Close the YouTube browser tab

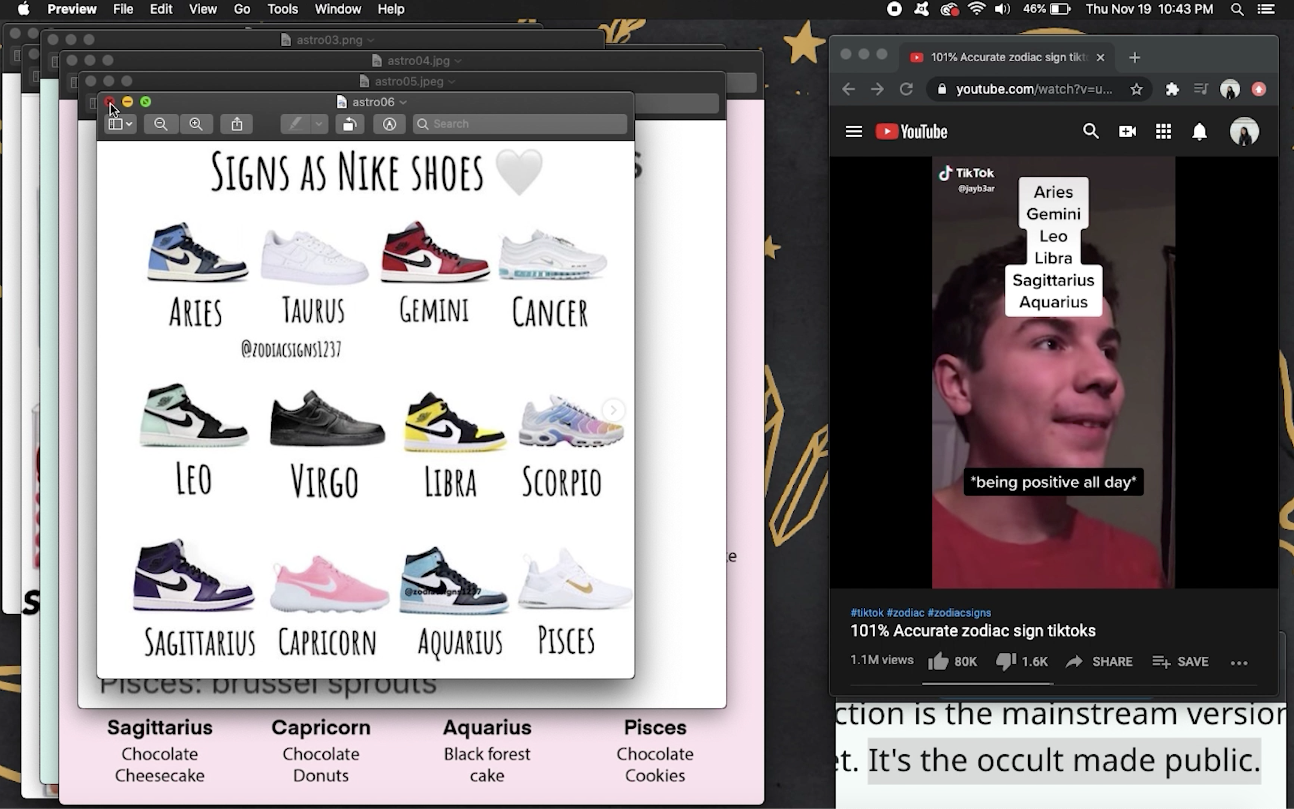[x=1100, y=58]
